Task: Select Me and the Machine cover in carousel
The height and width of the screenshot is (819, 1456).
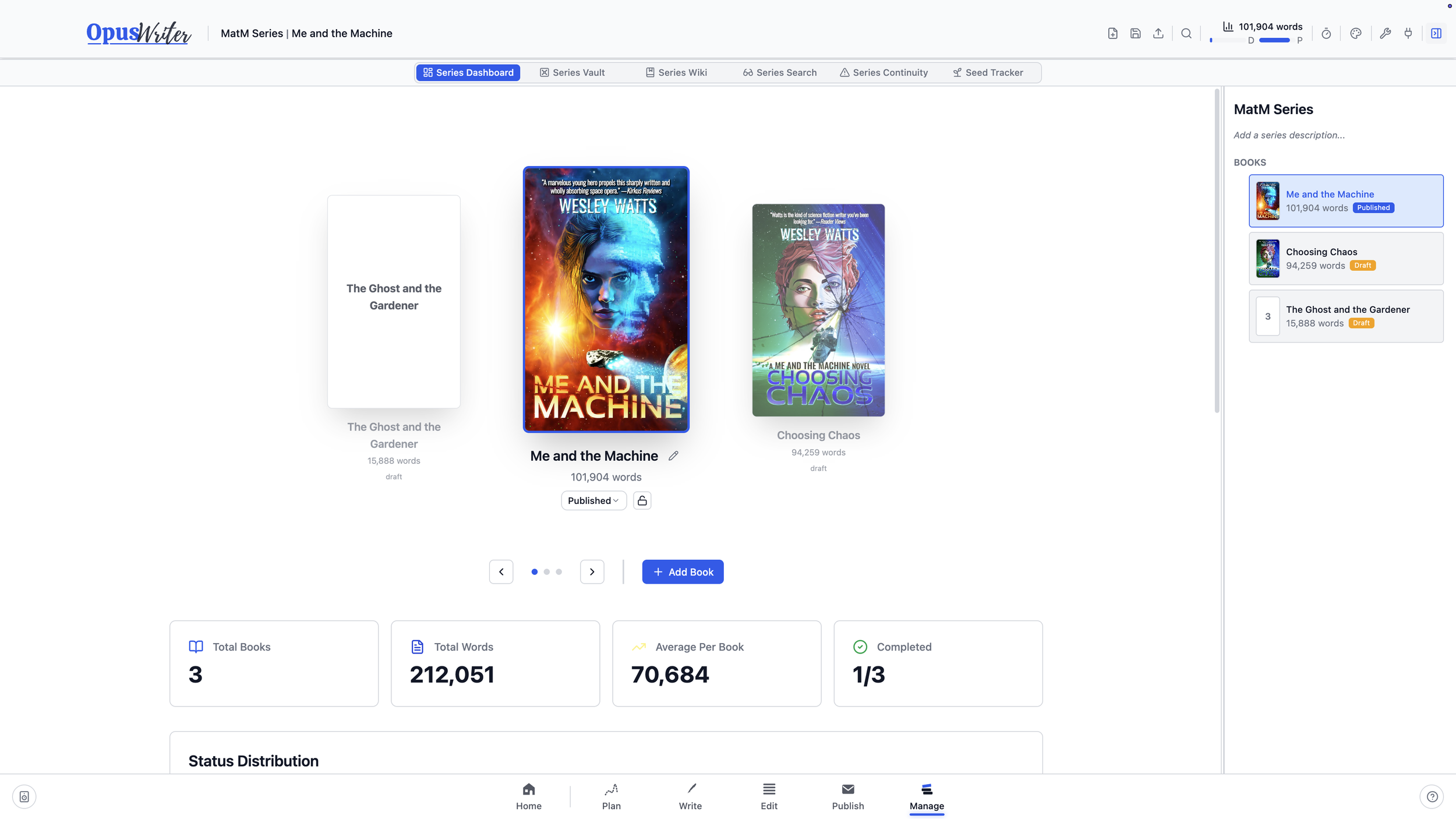Action: (x=606, y=299)
